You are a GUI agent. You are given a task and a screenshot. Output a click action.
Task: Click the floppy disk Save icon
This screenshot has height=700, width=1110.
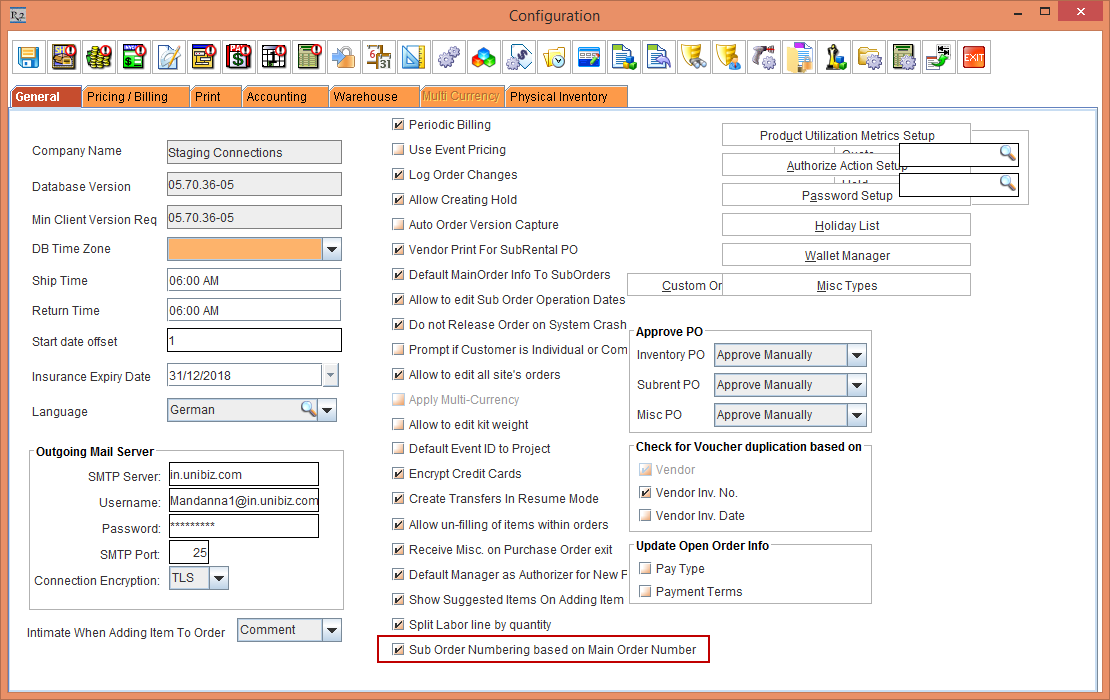click(28, 57)
